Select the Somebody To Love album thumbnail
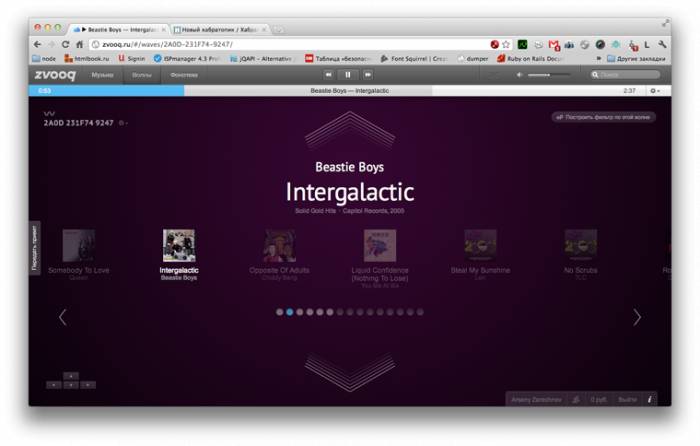 [x=79, y=246]
